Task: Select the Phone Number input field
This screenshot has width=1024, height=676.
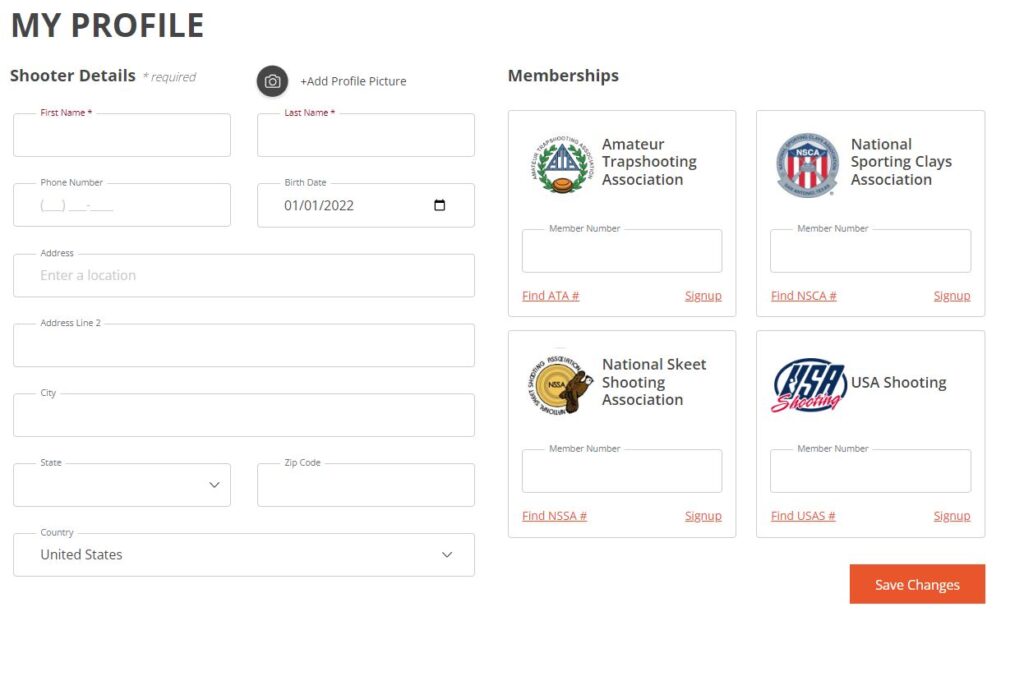Action: click(122, 205)
